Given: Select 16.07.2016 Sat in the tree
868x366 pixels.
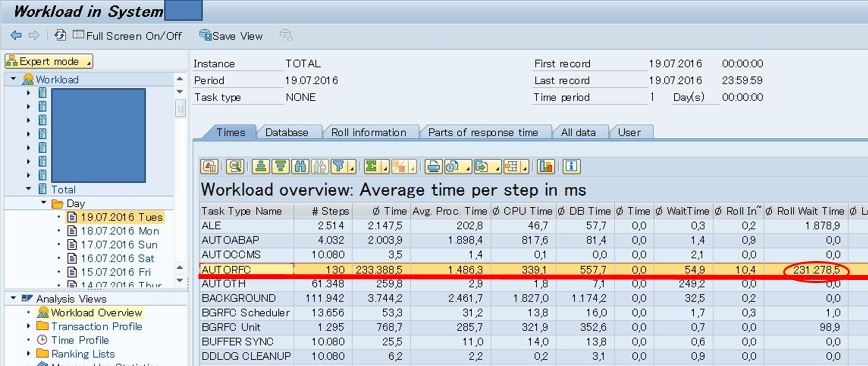Looking at the screenshot, I should [110, 258].
